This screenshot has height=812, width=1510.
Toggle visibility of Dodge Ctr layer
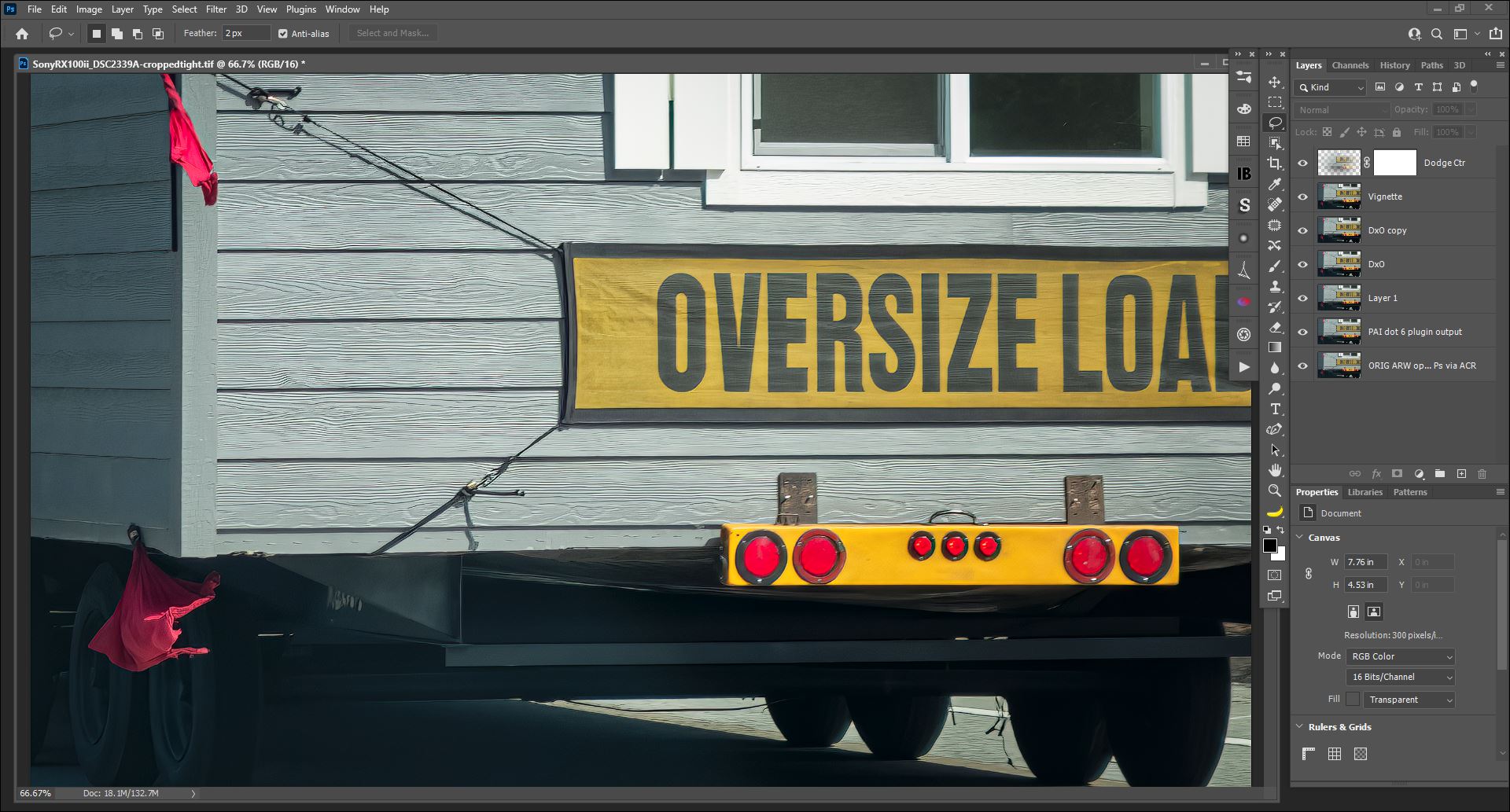click(1302, 163)
